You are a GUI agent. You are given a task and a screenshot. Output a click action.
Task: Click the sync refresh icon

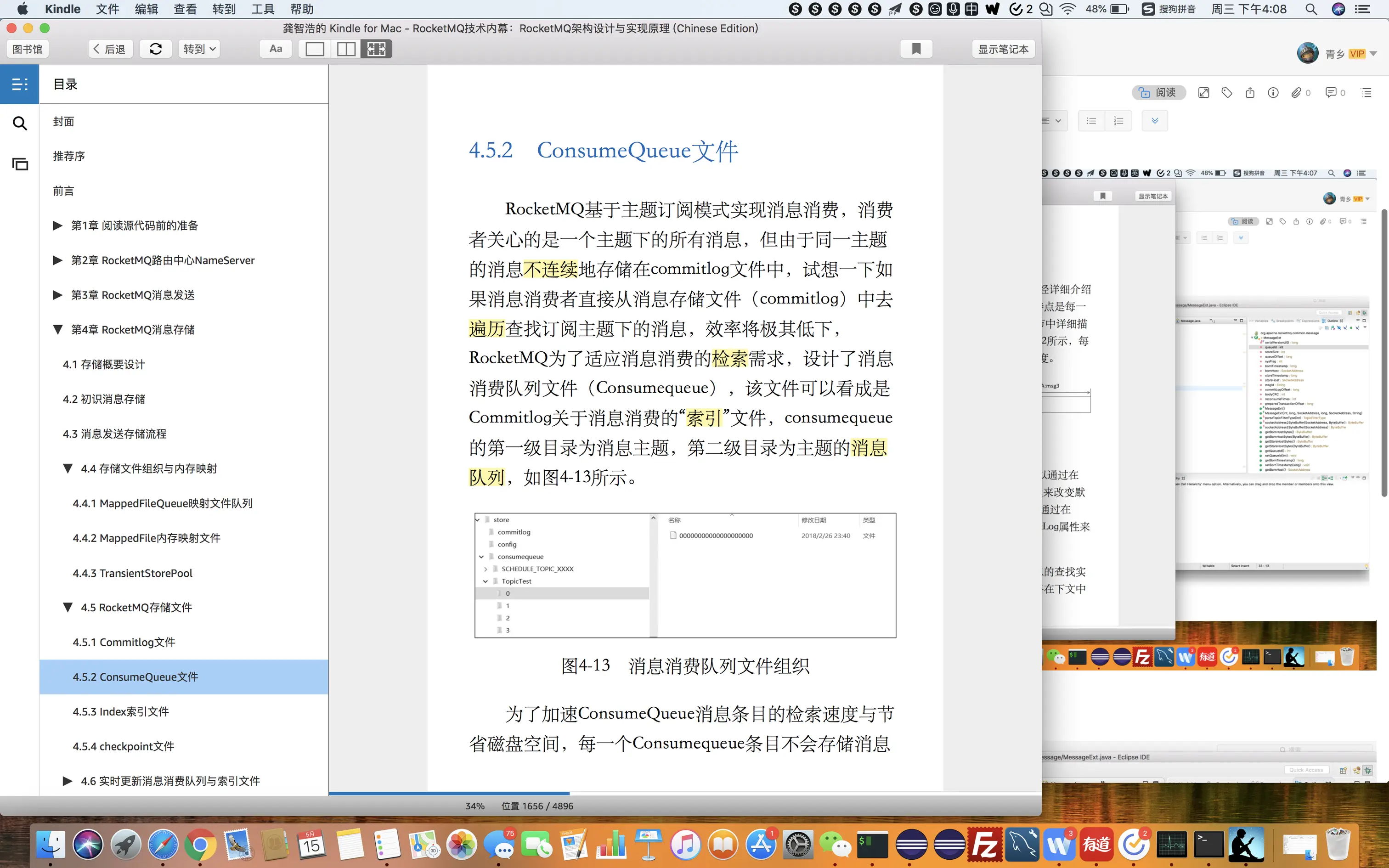(x=156, y=49)
